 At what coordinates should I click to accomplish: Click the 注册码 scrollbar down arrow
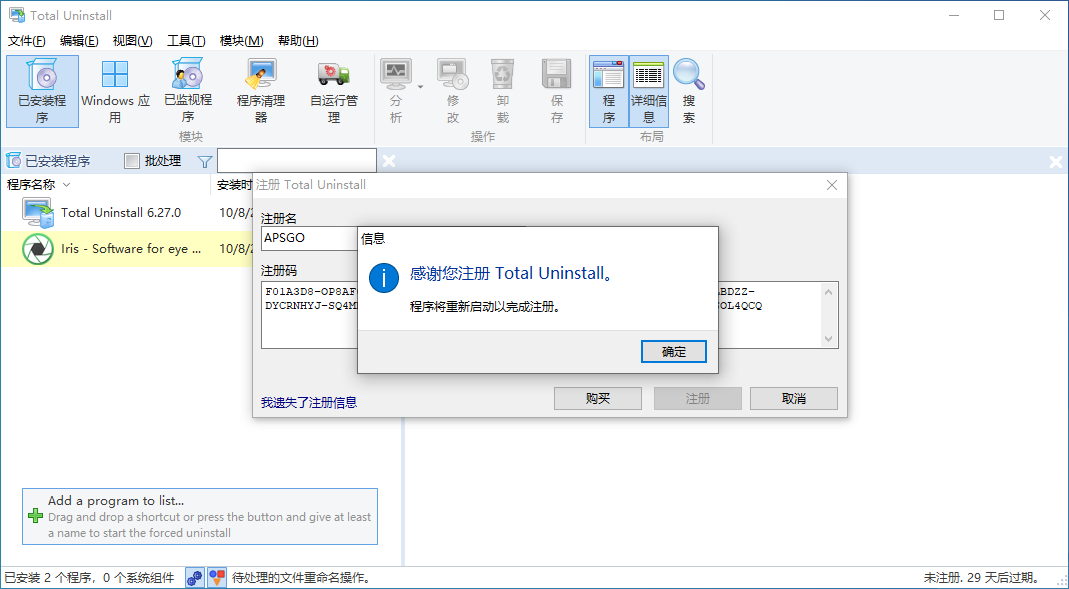point(828,338)
